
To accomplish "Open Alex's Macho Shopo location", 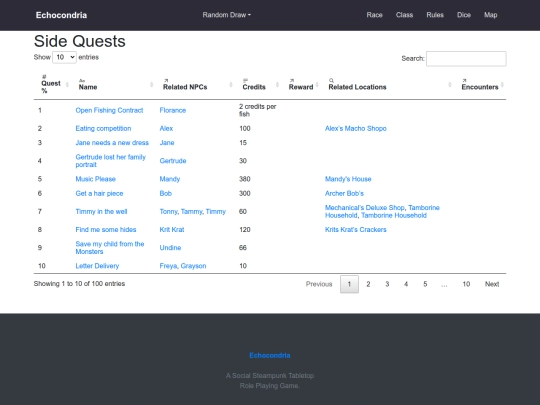I will 356,128.
